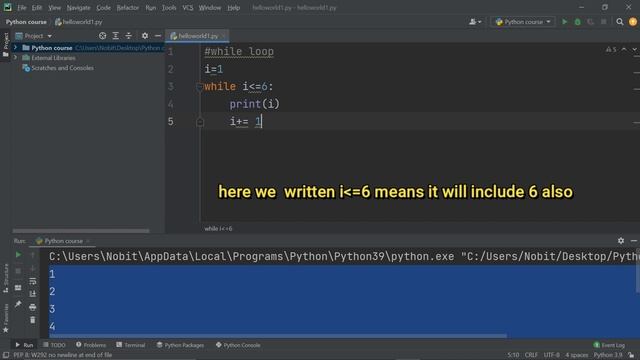Open the Window menu
This screenshot has height=360, width=640.
click(210, 7)
